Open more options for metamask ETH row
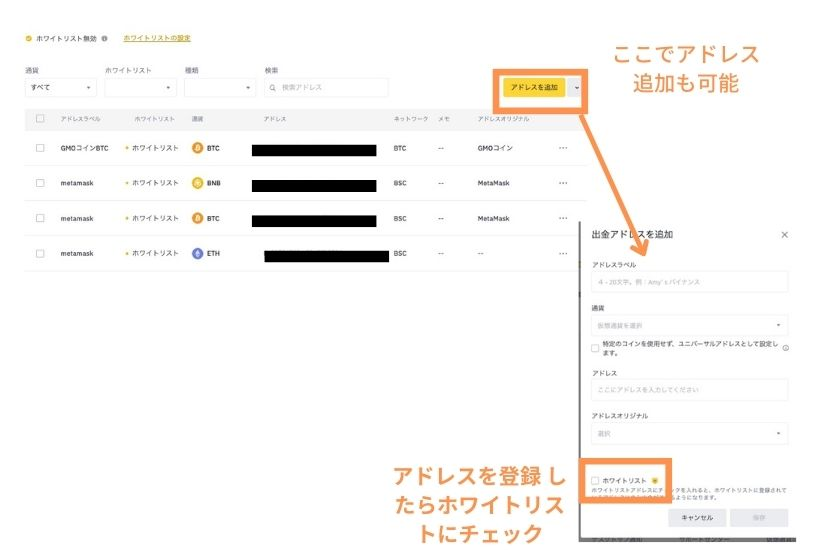The width and height of the screenshot is (840, 560). pos(563,253)
